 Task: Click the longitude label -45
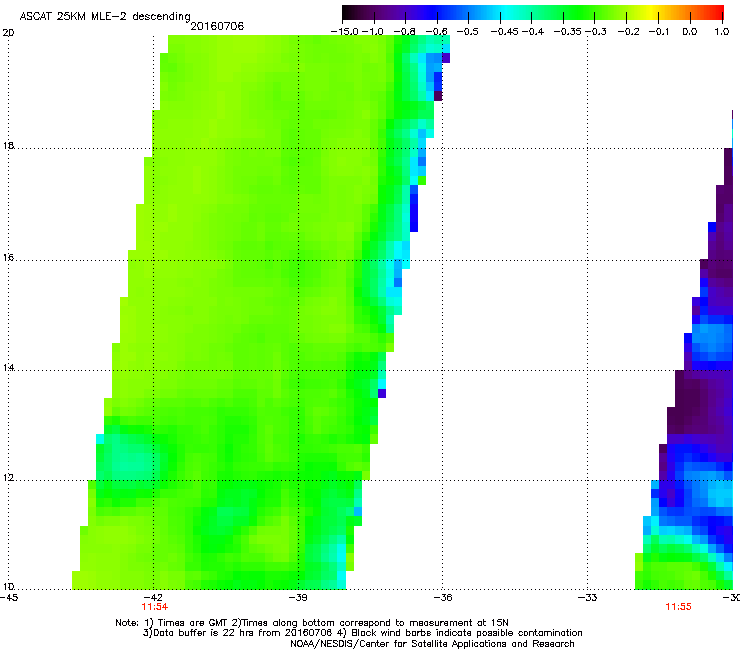[9, 598]
